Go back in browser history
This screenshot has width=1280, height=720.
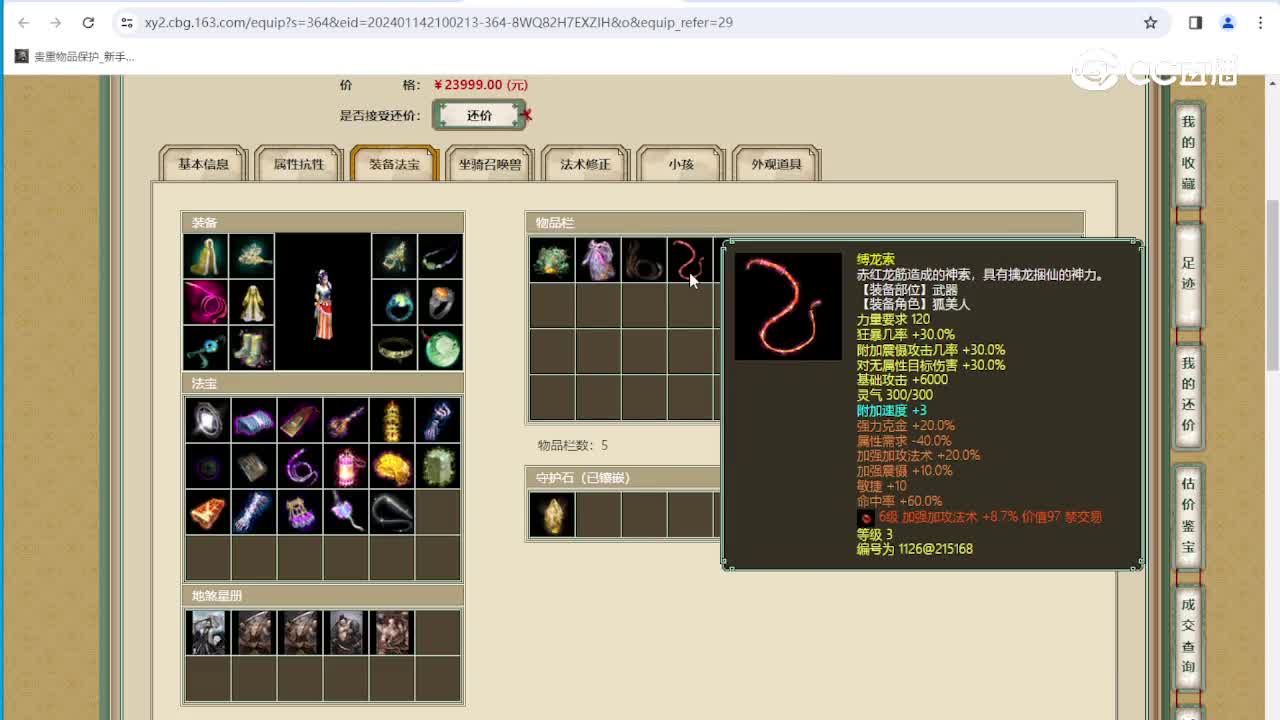[24, 22]
